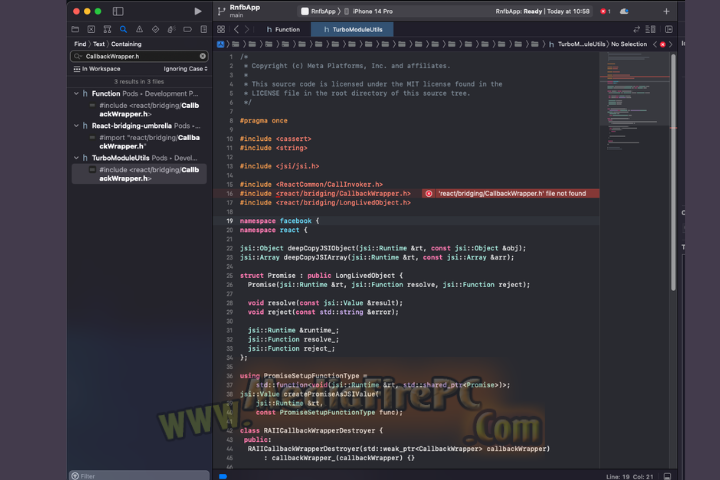Open the Debug navigator
The image size is (720, 480).
(171, 29)
